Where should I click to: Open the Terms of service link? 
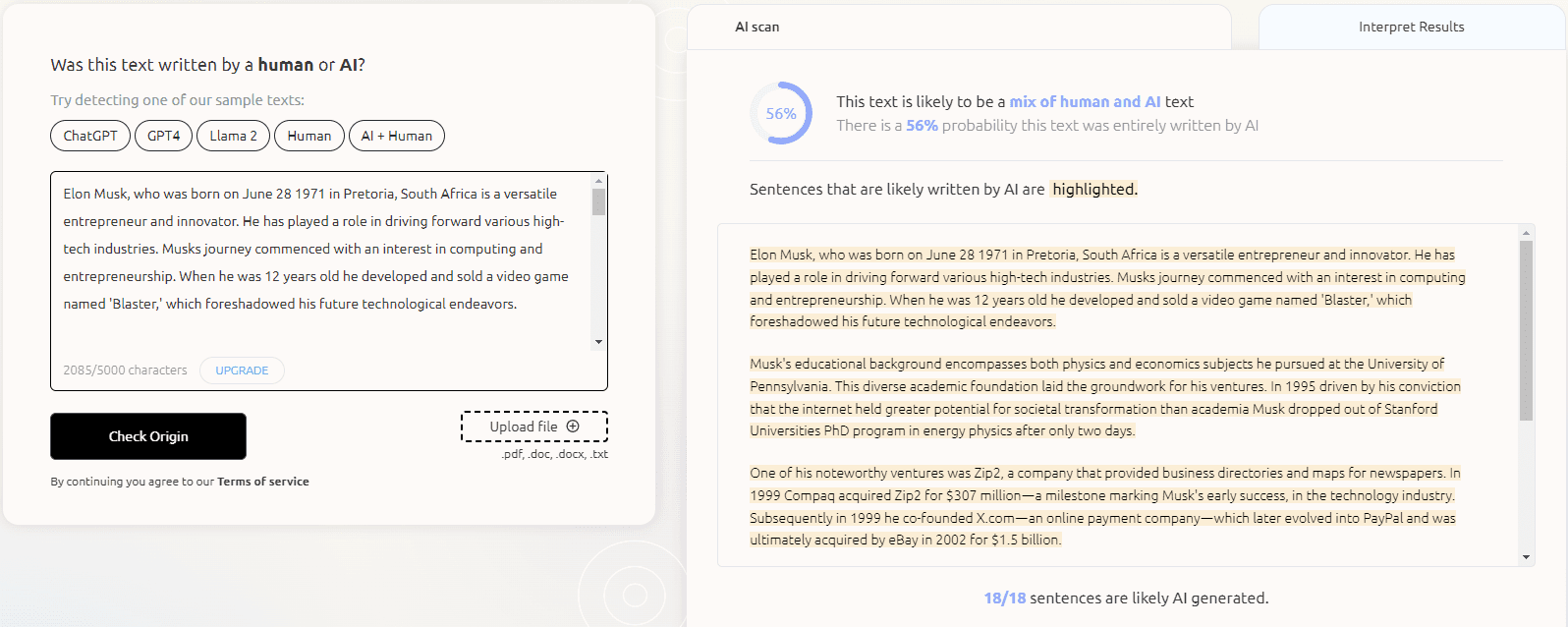click(262, 482)
